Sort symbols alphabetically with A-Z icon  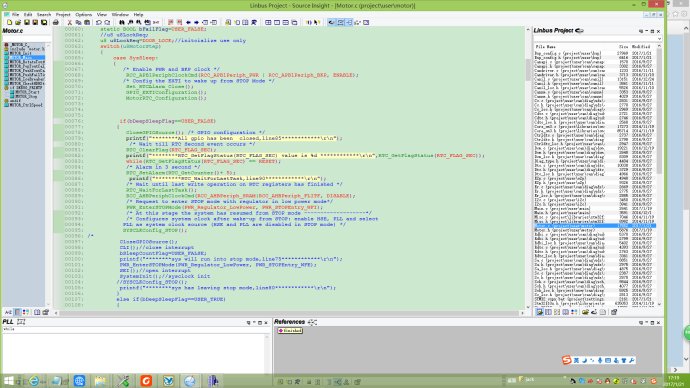click(8, 312)
